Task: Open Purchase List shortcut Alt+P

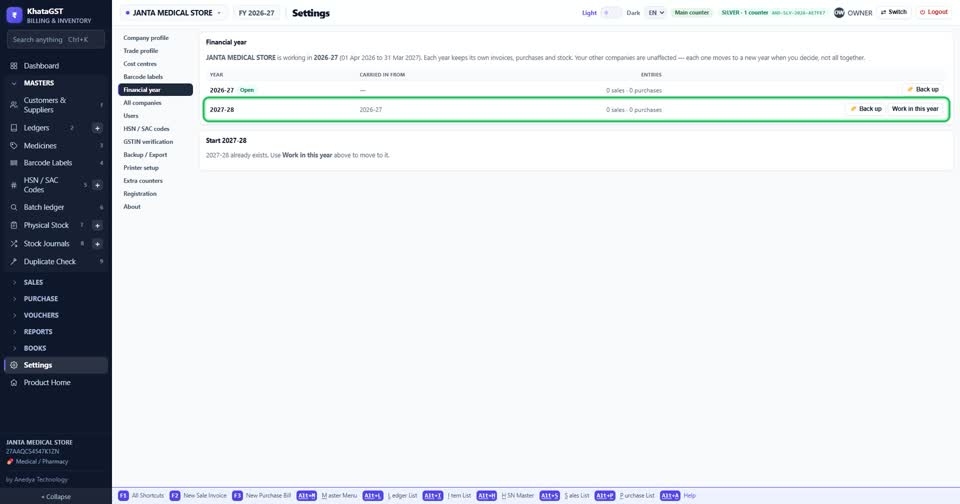Action: pyautogui.click(x=624, y=495)
